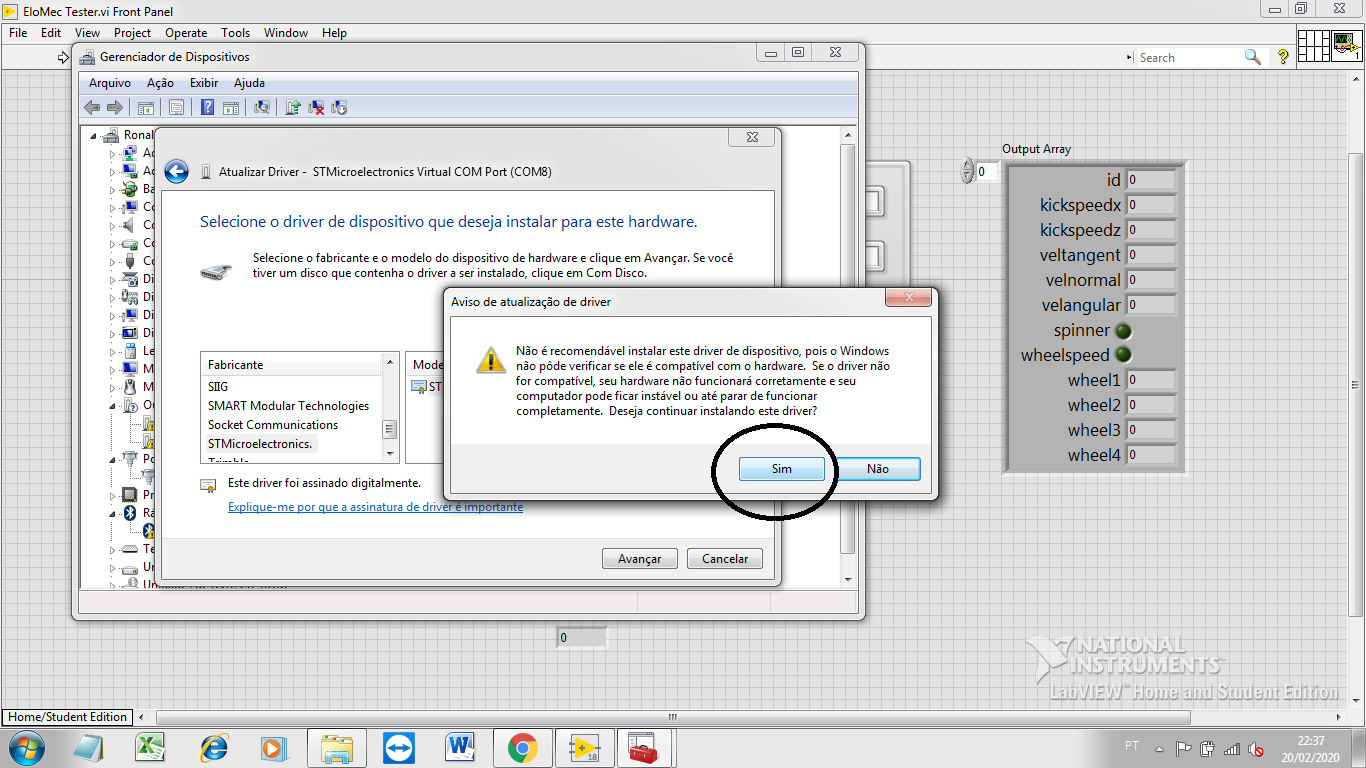Open Word from the taskbar
This screenshot has height=768, width=1366.
coord(460,747)
